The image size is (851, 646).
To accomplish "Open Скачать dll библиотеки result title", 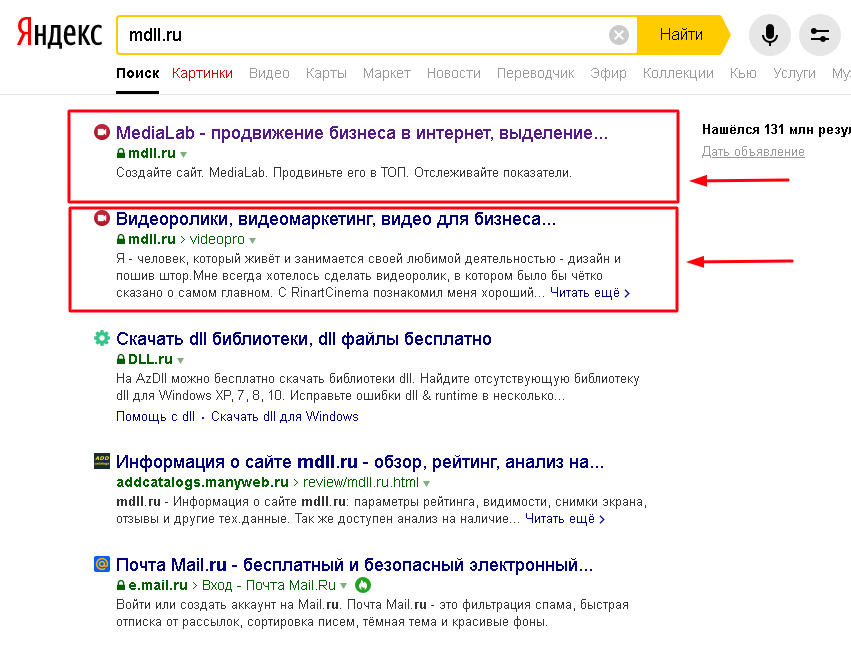I will [304, 339].
